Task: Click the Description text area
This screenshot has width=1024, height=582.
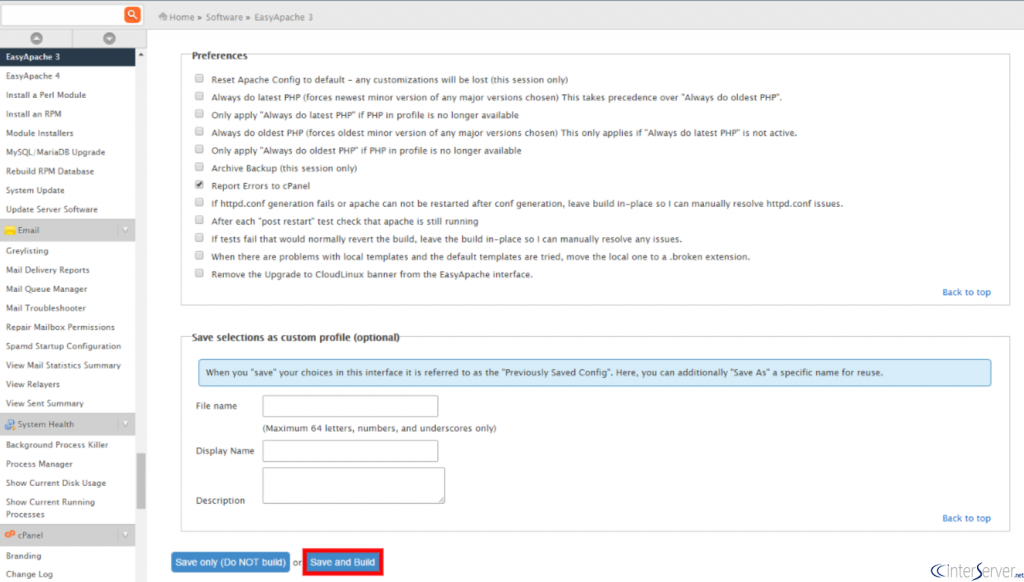Action: click(x=353, y=485)
